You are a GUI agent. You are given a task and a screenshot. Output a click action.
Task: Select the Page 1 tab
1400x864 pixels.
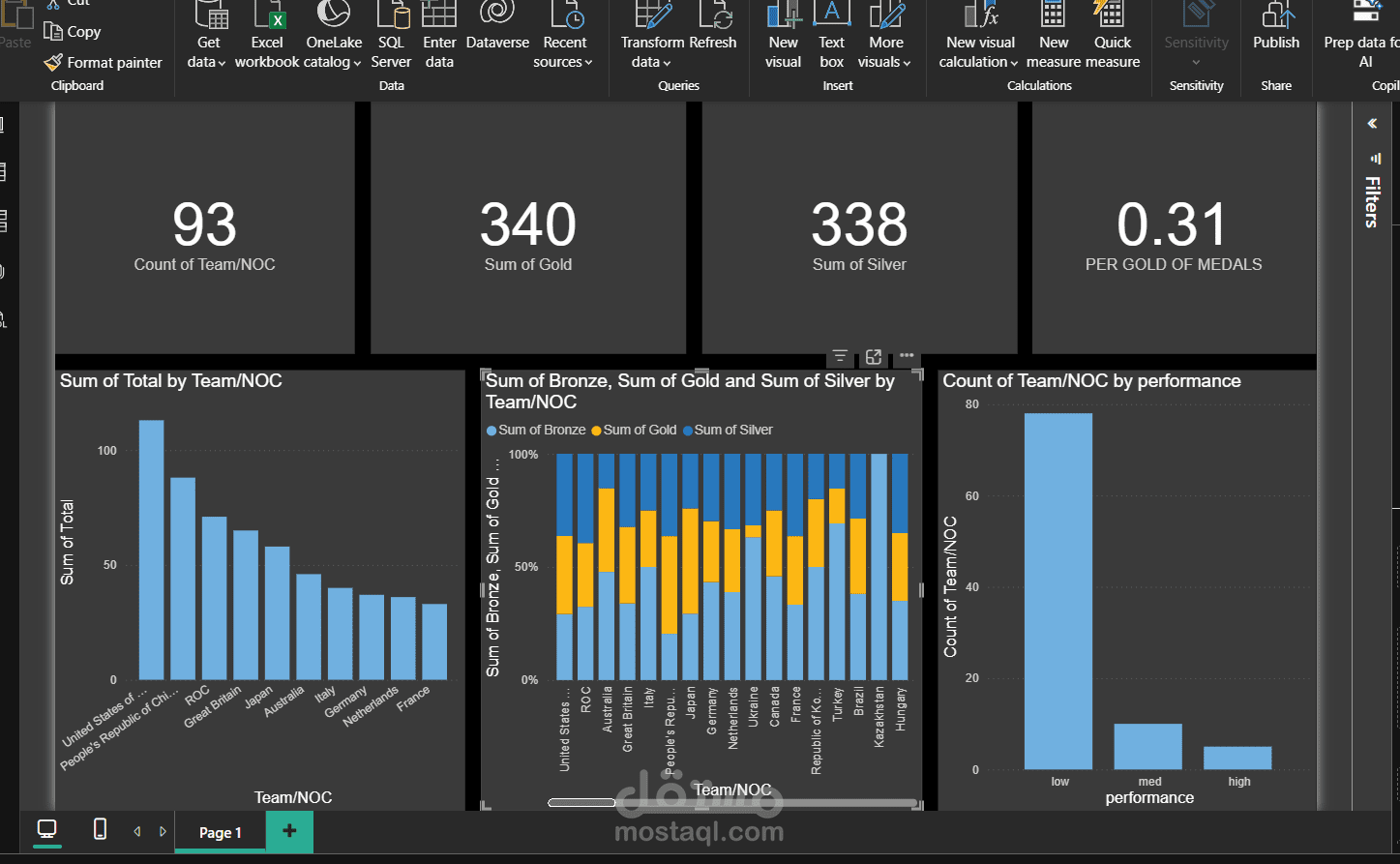point(221,832)
